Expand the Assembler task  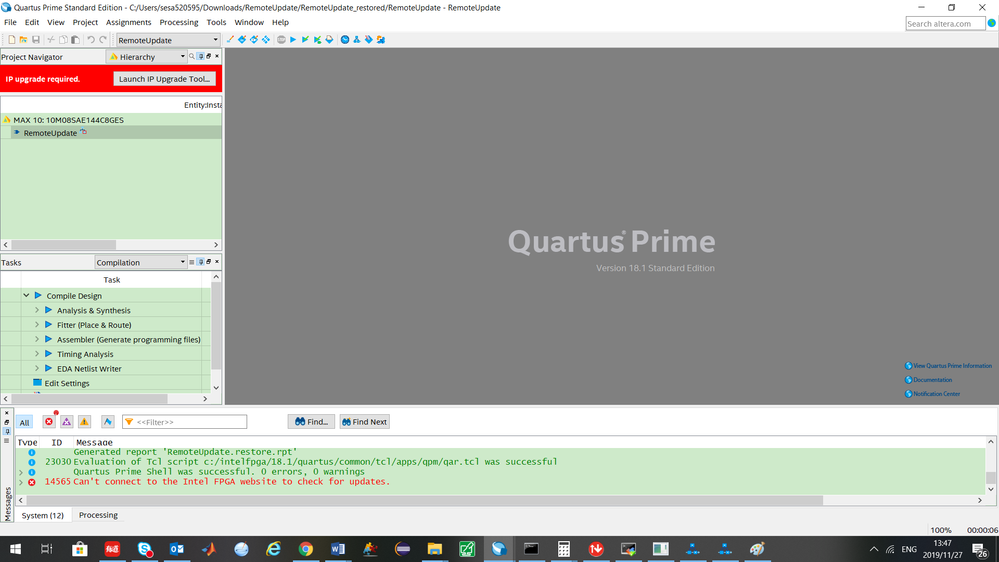[x=37, y=340]
